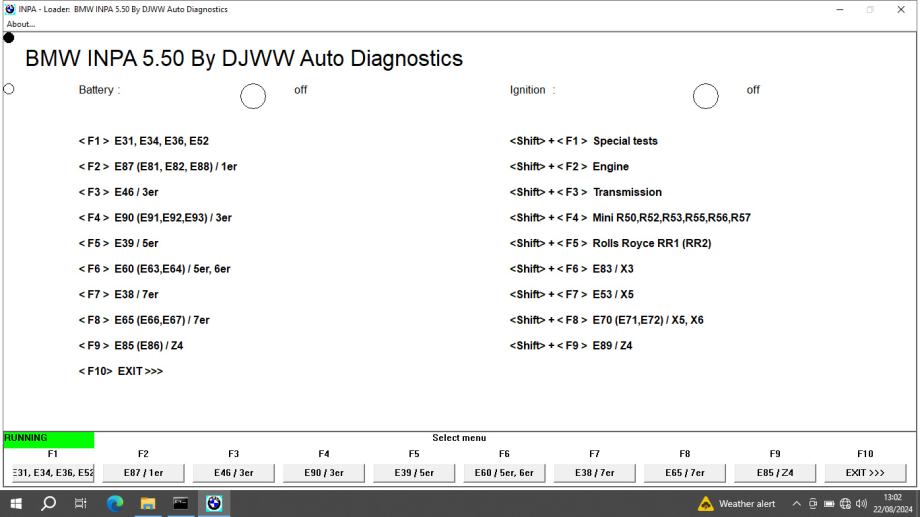This screenshot has width=920, height=517.
Task: Click the green RUNNING status label
Action: [x=49, y=438]
